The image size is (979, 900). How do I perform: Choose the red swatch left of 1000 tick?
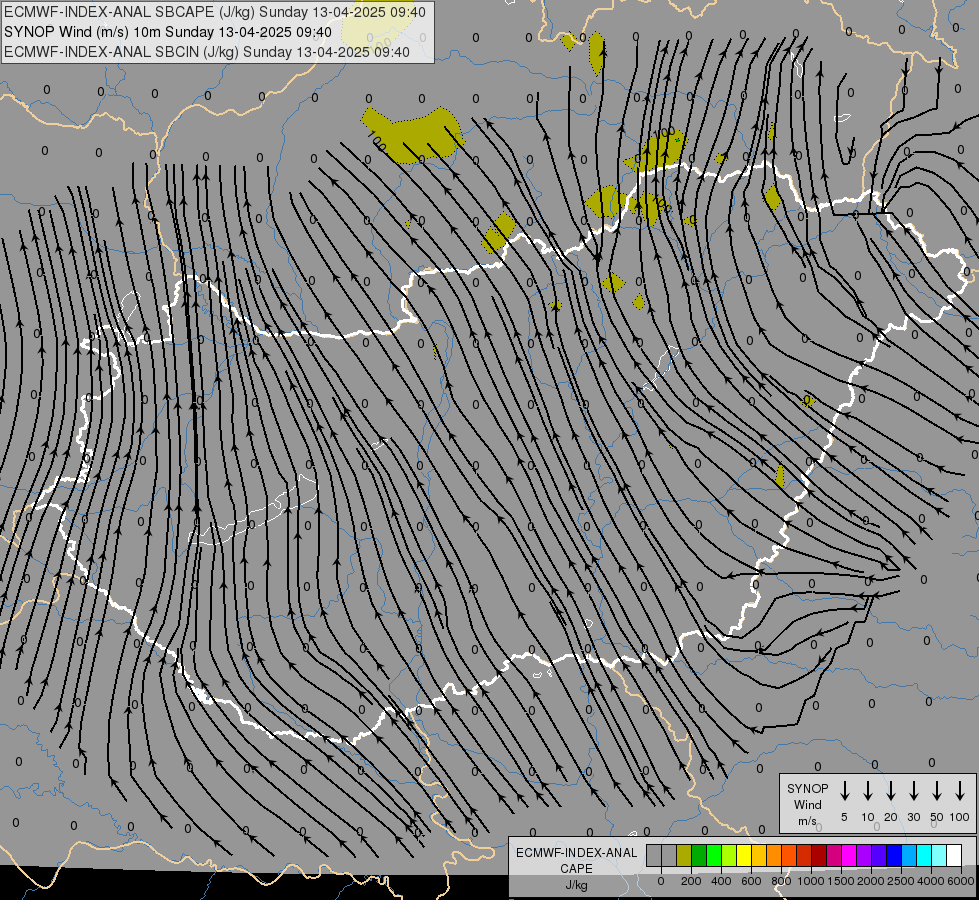click(804, 856)
